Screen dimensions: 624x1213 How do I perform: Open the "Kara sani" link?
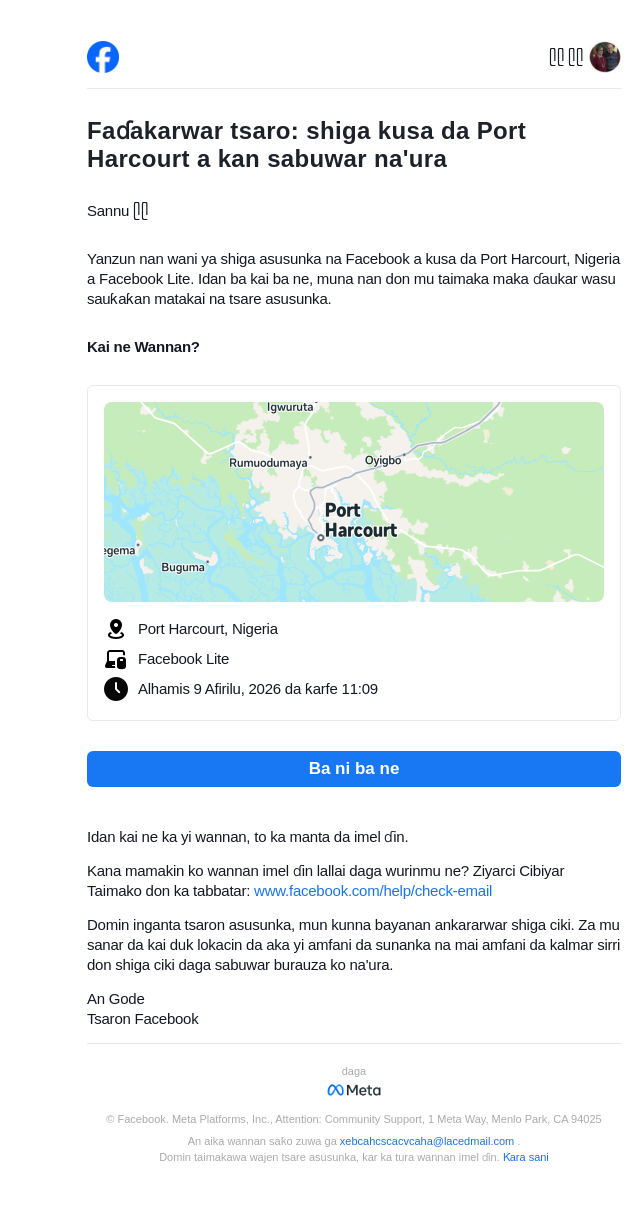(x=525, y=1157)
